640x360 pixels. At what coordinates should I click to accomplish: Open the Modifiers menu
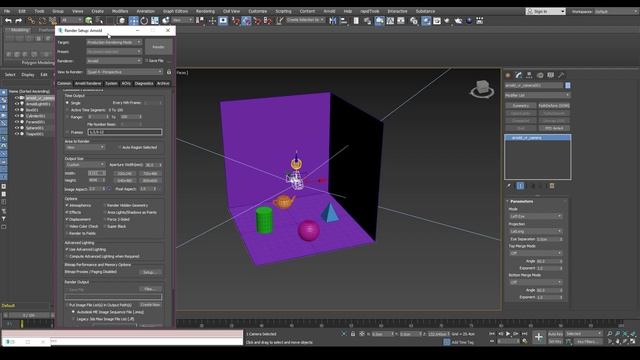tap(120, 11)
